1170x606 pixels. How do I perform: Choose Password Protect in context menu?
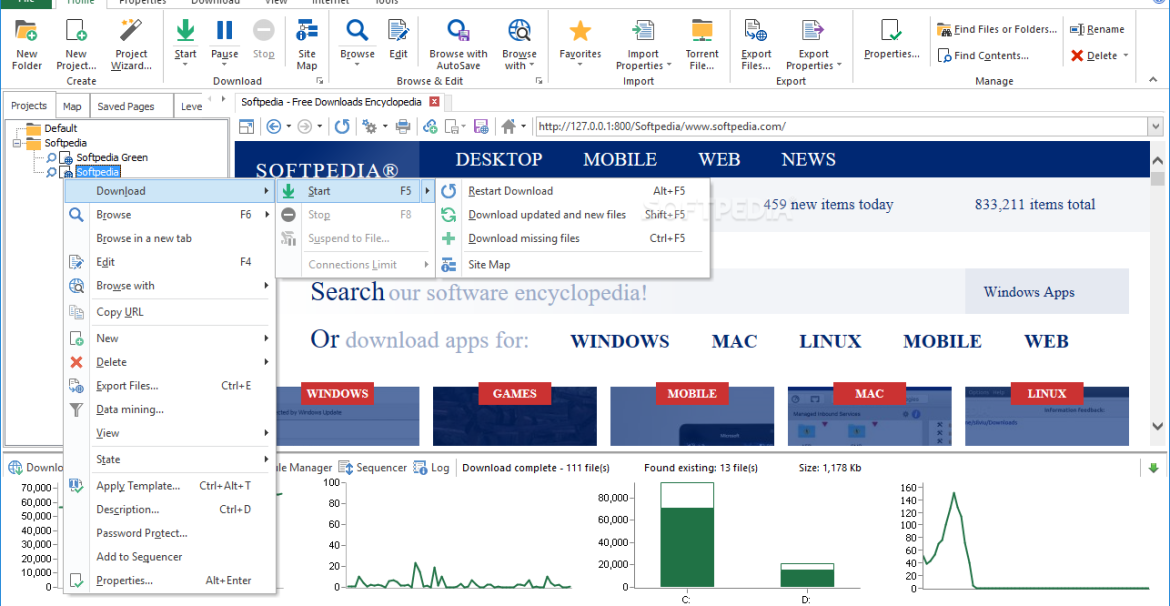pyautogui.click(x=170, y=533)
